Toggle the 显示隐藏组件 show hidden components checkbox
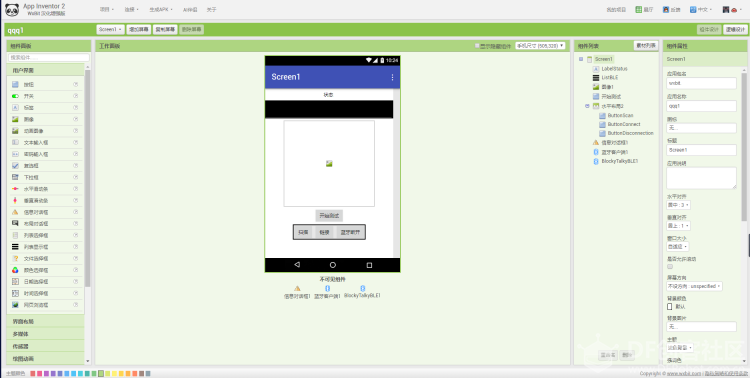This screenshot has height=378, width=750. 477,46
